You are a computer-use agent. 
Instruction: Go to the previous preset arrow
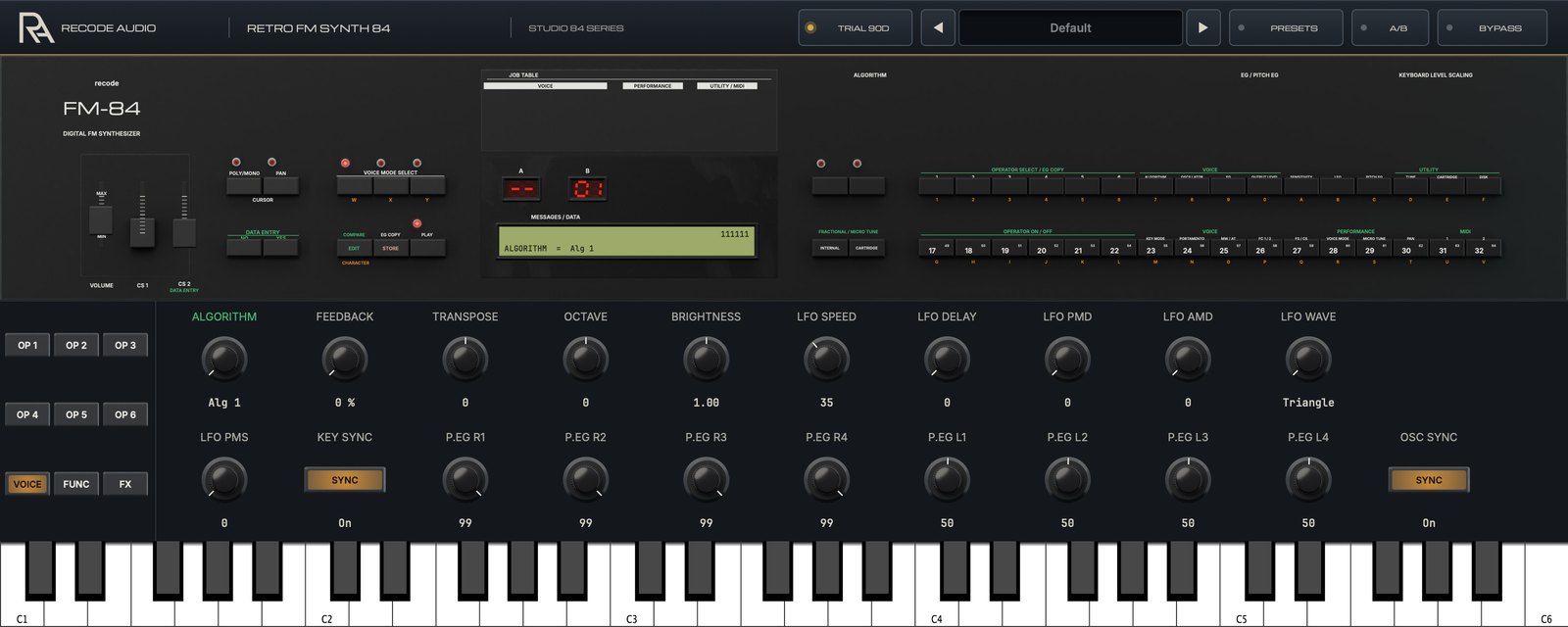point(938,27)
